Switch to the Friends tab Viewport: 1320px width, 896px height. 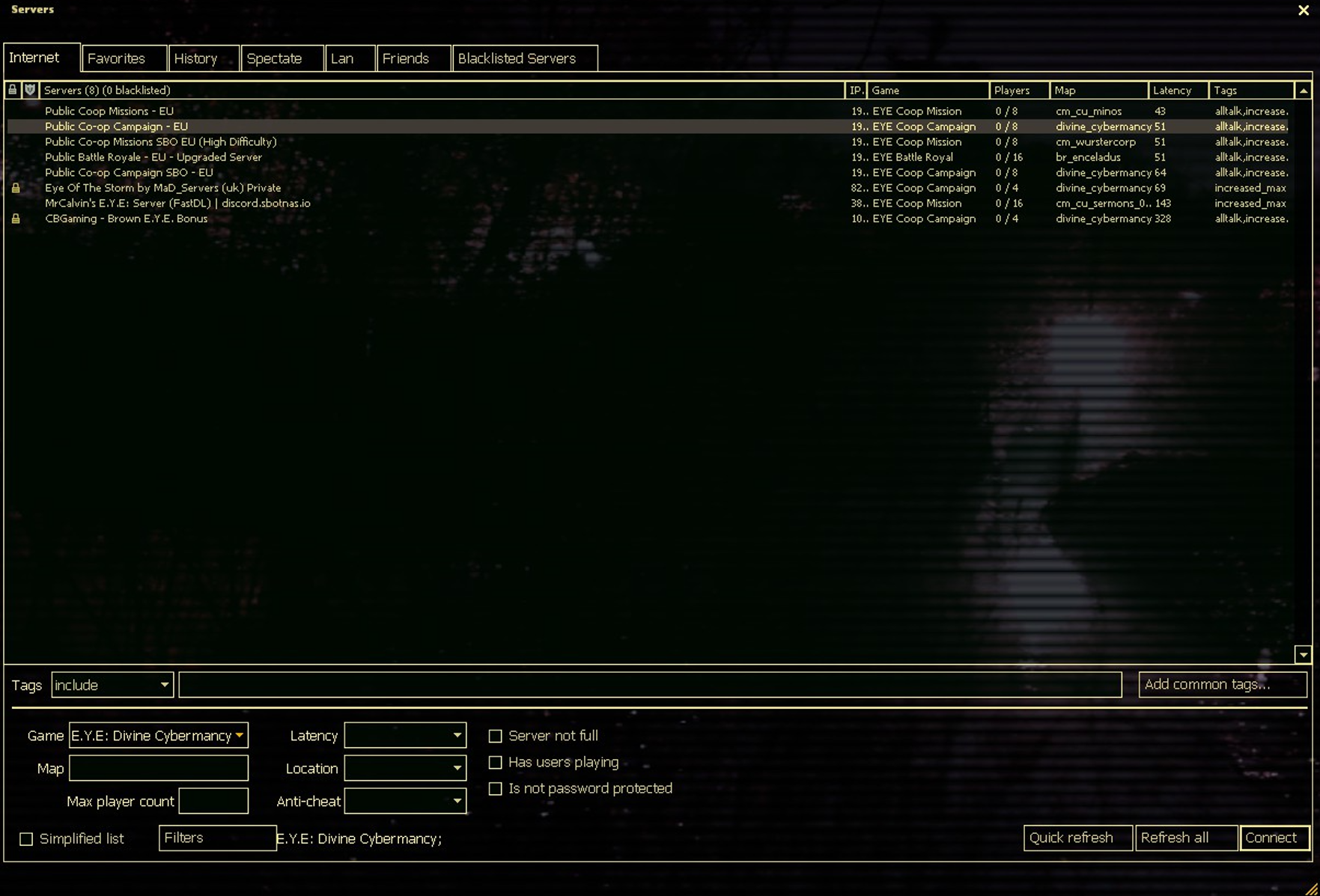pyautogui.click(x=414, y=58)
